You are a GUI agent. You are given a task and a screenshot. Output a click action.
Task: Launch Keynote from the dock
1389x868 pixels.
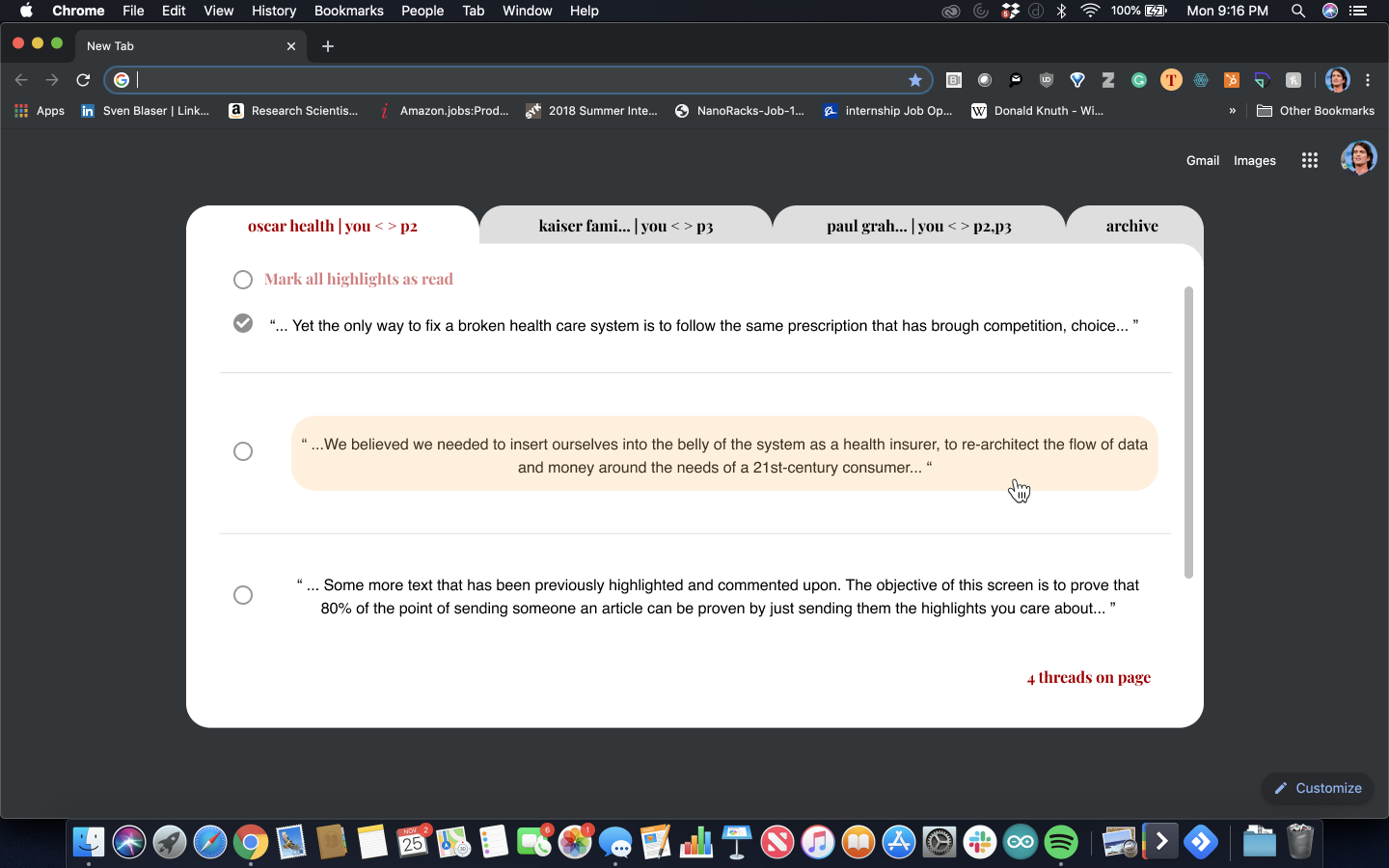coord(737,842)
